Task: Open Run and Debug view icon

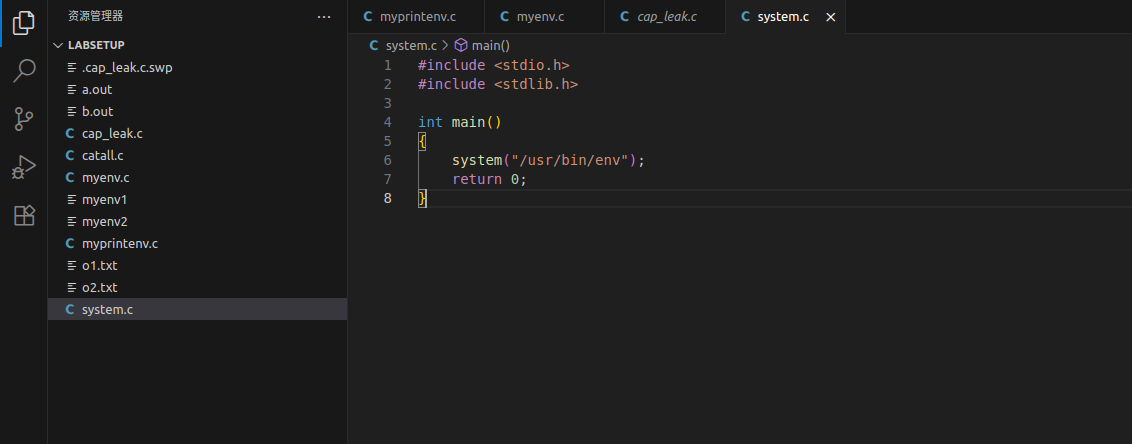Action: coord(24,167)
